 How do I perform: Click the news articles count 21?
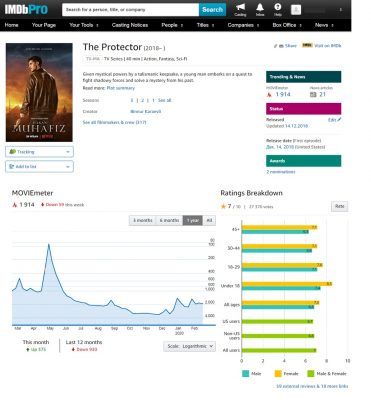[x=322, y=95]
